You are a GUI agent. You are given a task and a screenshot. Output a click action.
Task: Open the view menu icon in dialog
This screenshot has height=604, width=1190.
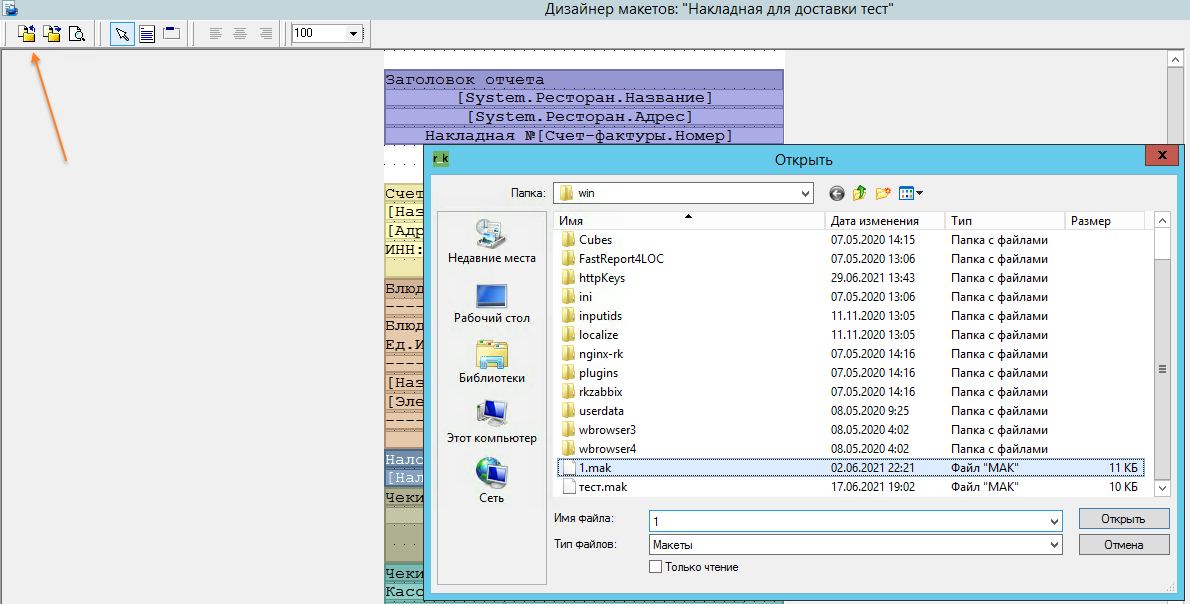click(910, 193)
